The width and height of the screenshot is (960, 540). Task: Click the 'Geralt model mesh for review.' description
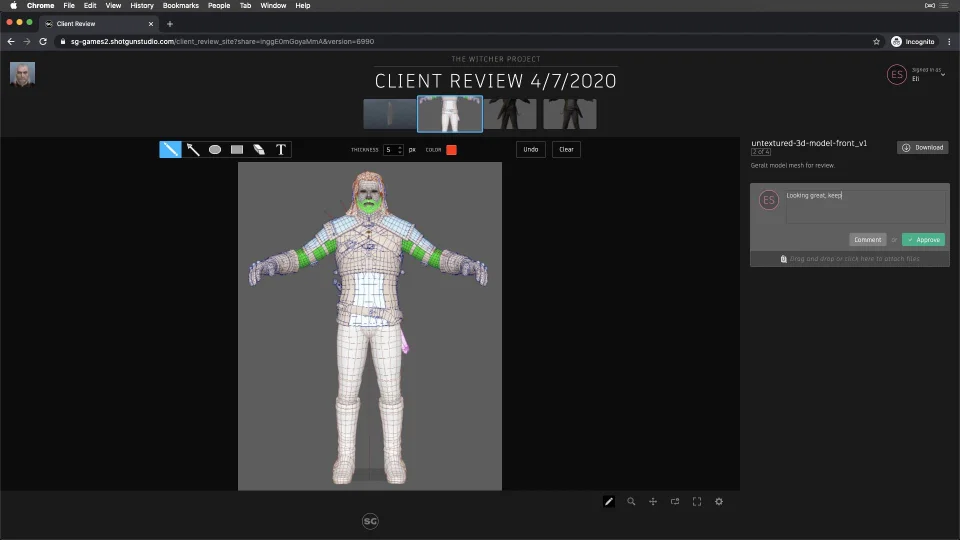click(792, 165)
